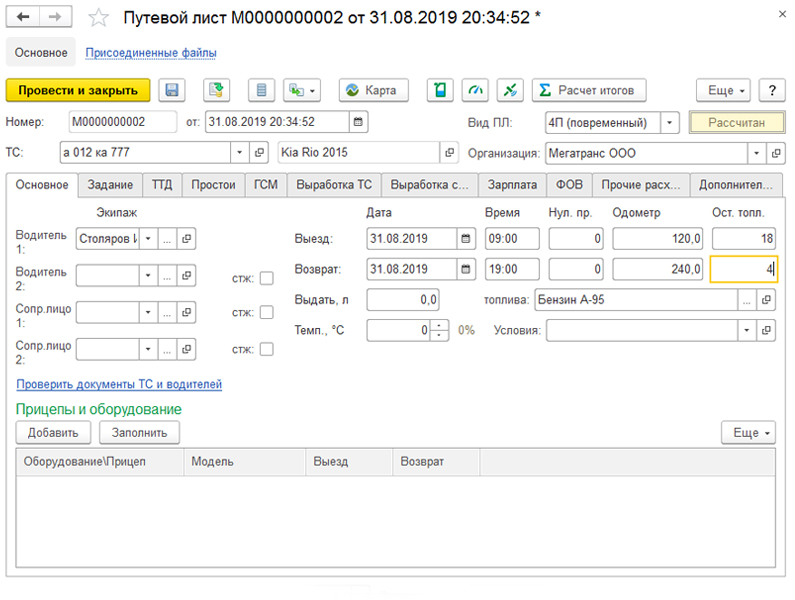Open the document movements list icon
795x600 pixels.
click(261, 90)
